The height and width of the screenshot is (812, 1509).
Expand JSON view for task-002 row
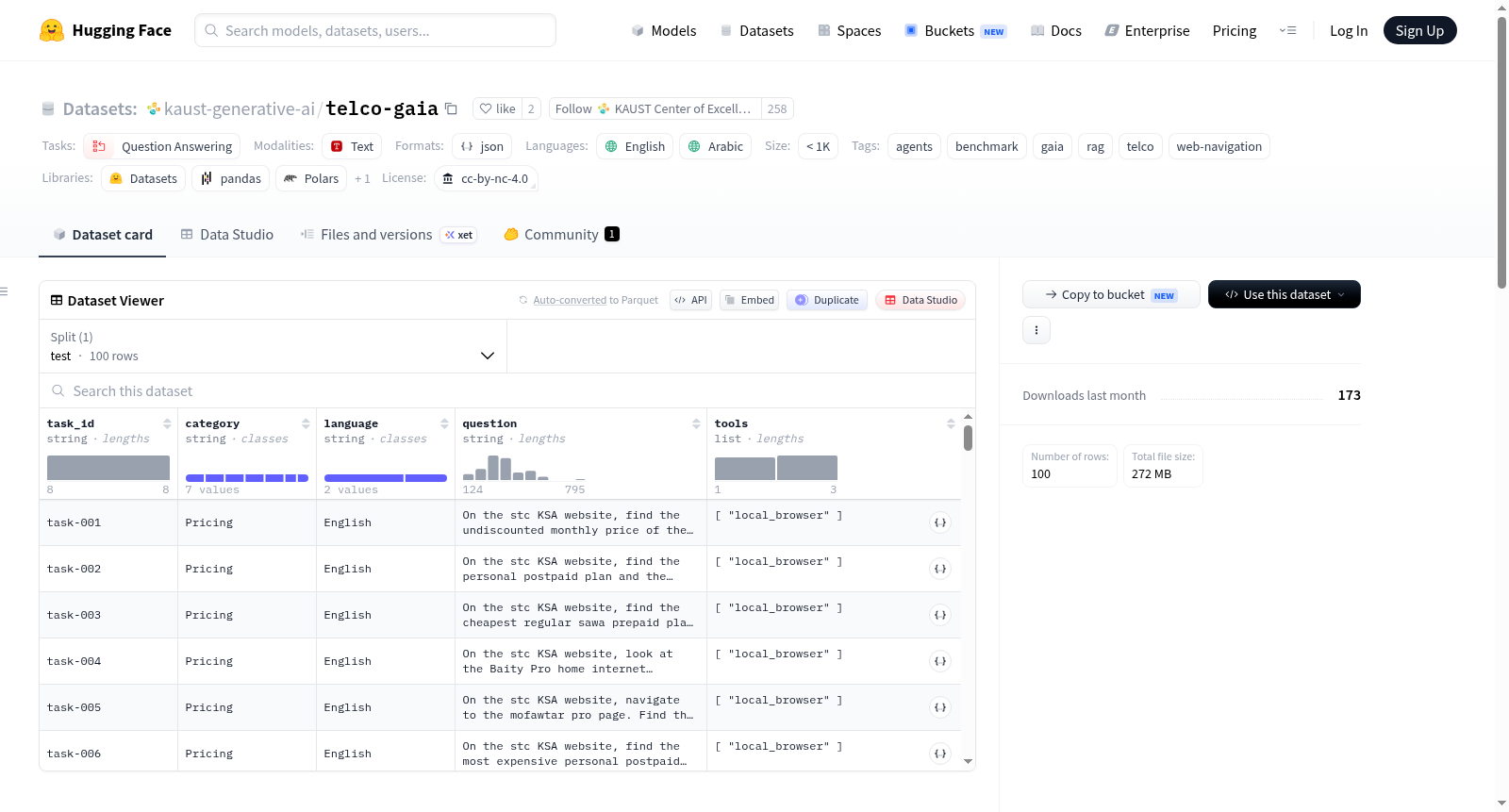(x=940, y=569)
